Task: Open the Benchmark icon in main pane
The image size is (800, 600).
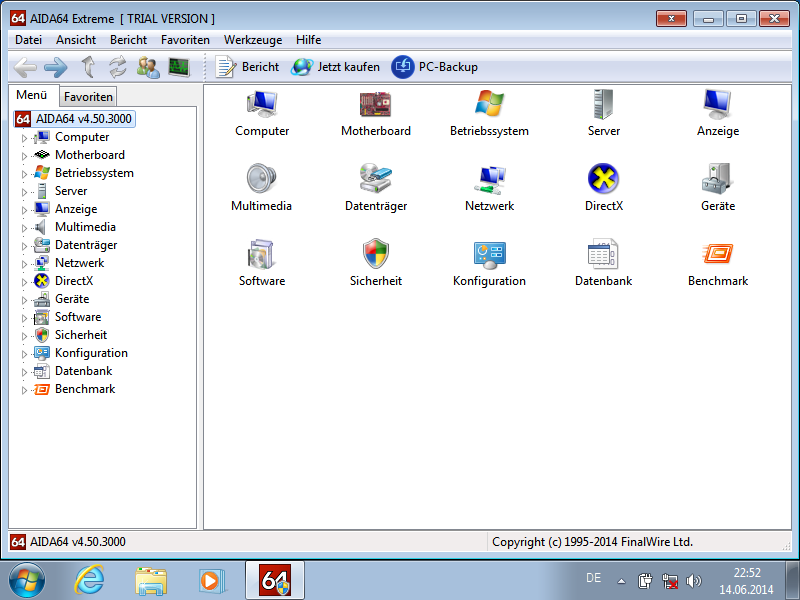Action: [717, 254]
